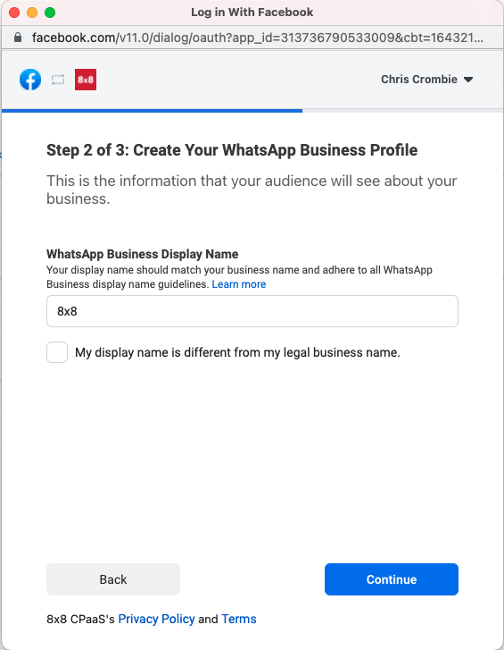Click the red 8x8 app logo
Image resolution: width=504 pixels, height=650 pixels.
85,79
